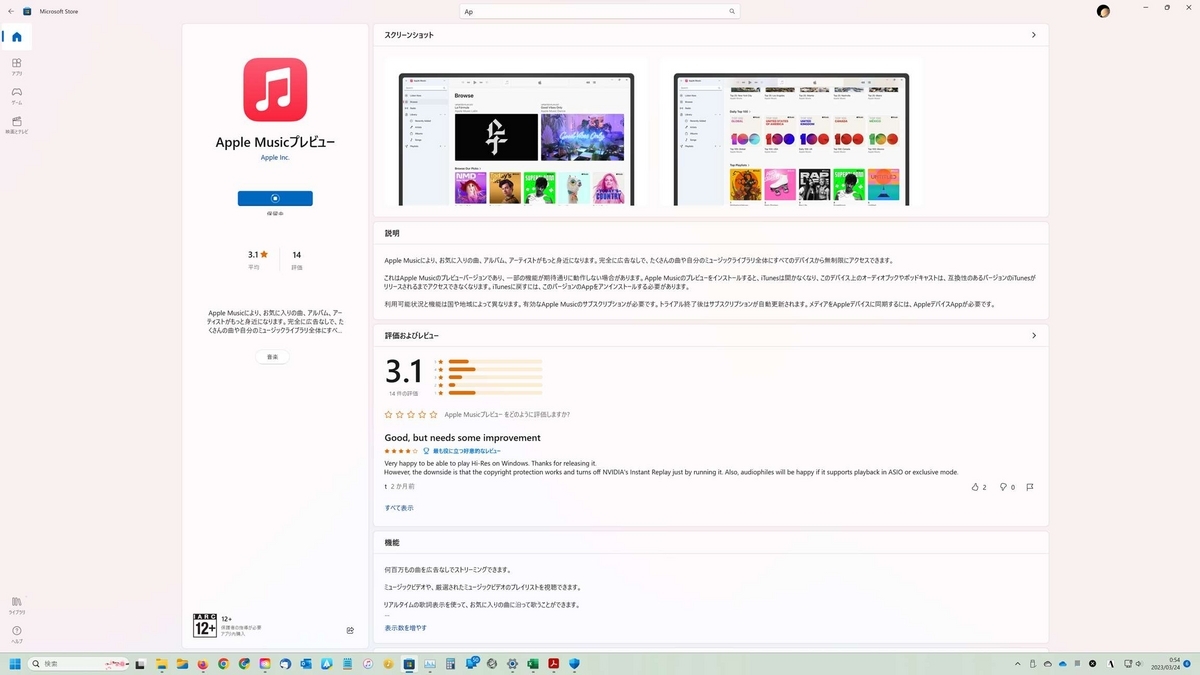Rate the app five stars
The image size is (1200, 675).
coord(434,414)
